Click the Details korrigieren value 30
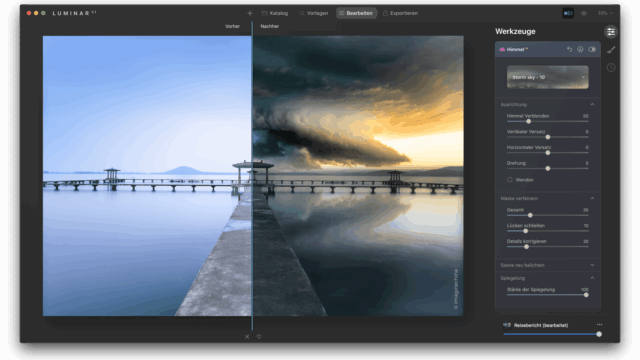This screenshot has height=360, width=640. [586, 242]
